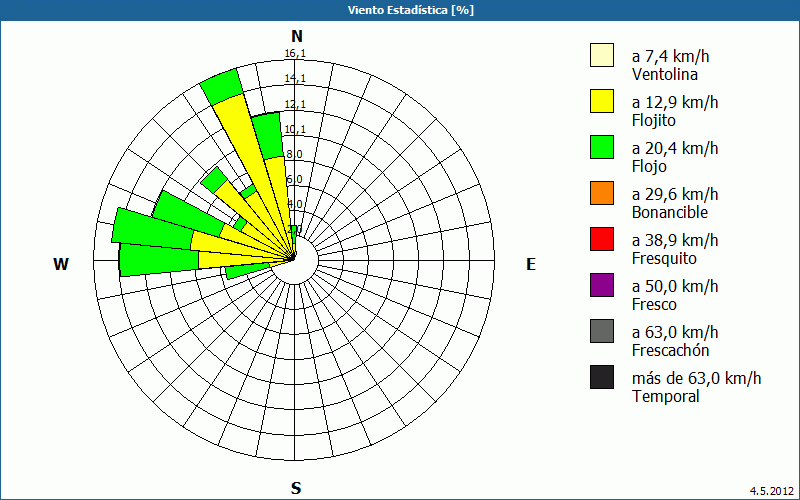Click the 'Frescachón' legend label
800x500 pixels.
[670, 351]
